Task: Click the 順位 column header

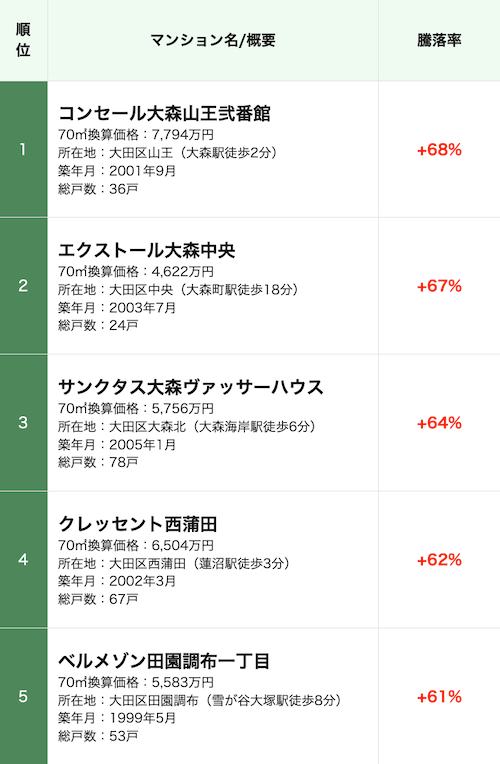Action: (x=23, y=40)
